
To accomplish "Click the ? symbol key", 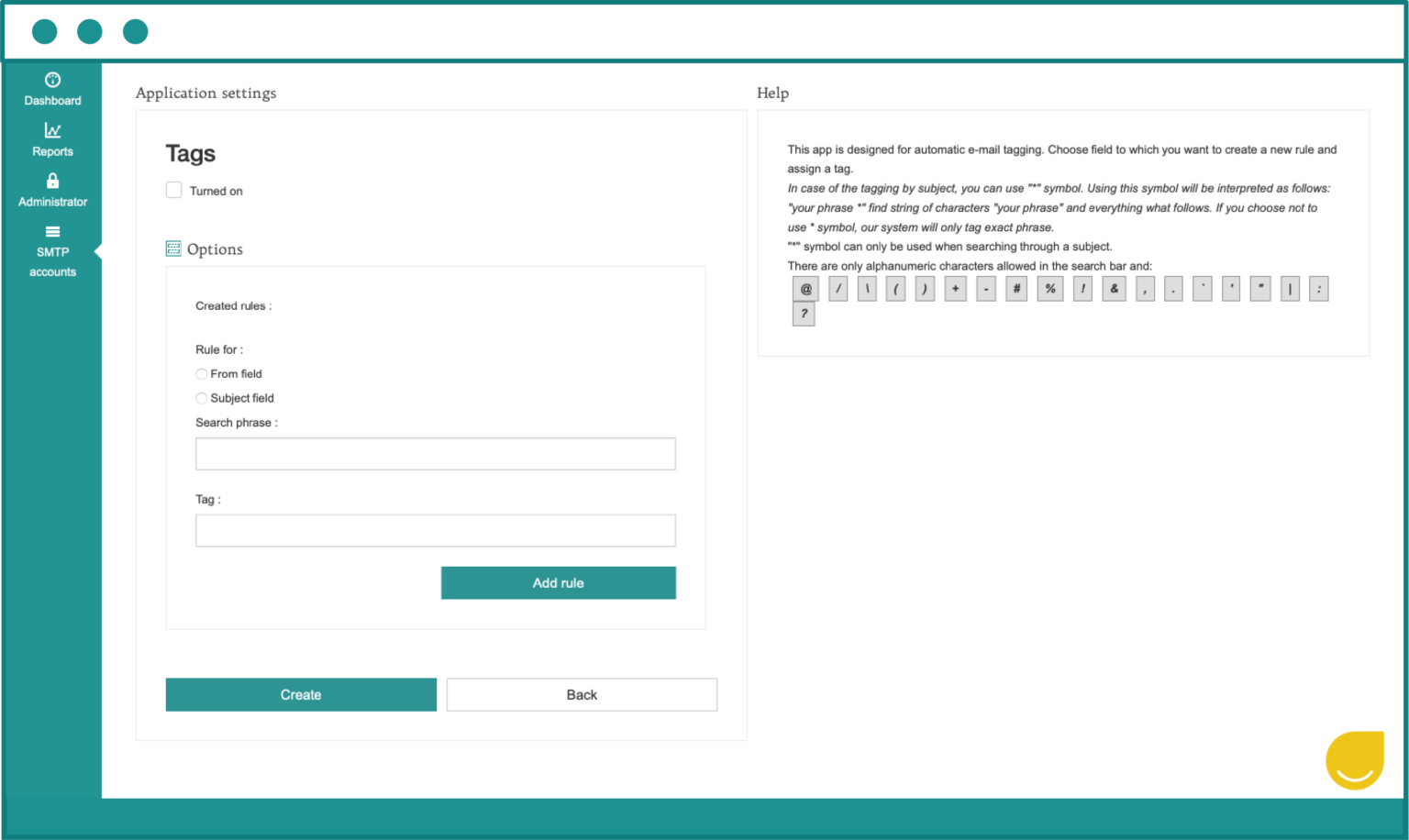I will point(804,314).
